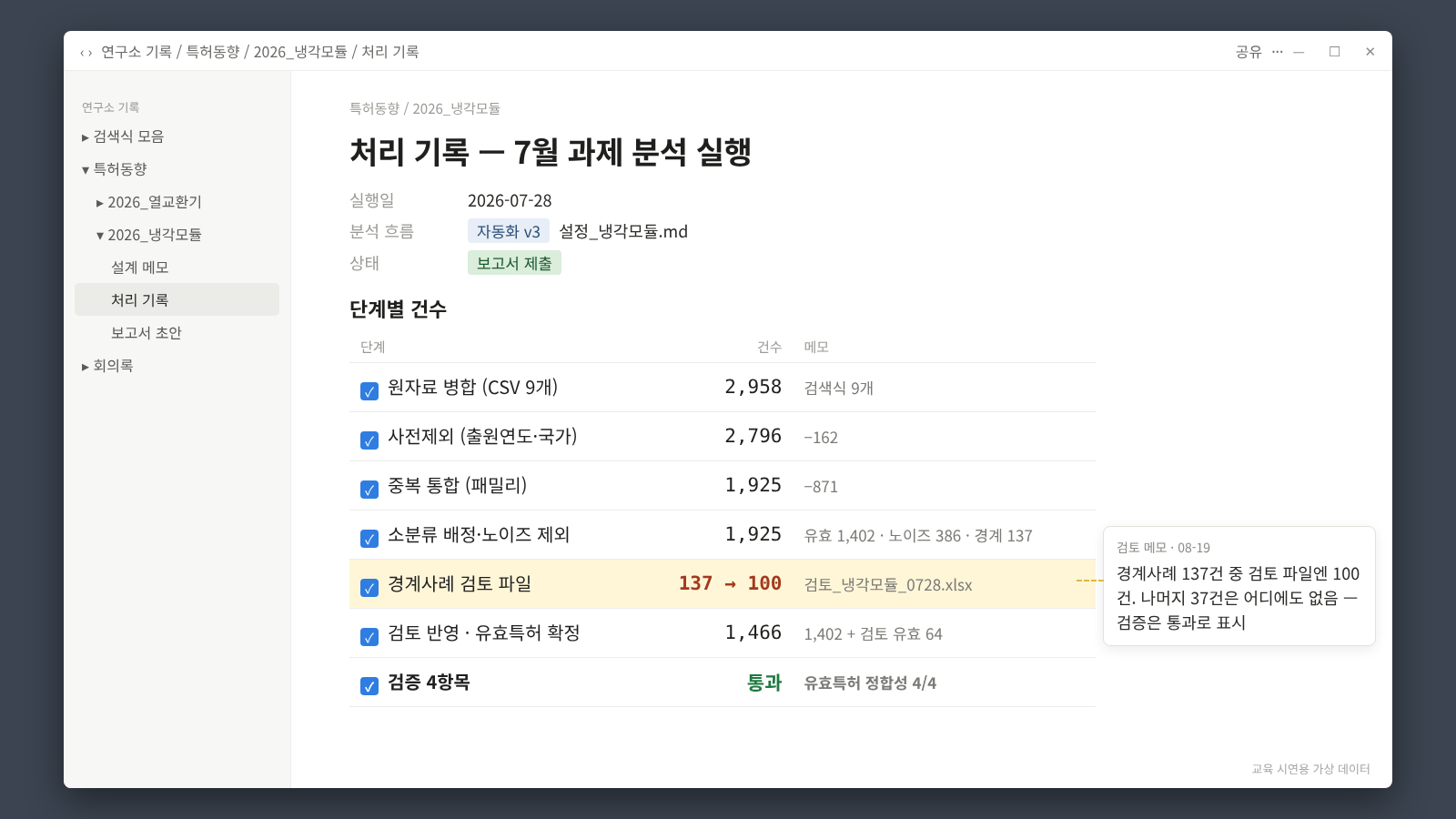The height and width of the screenshot is (819, 1456).
Task: Click the page title 처리 기록 — 7월 과제 분석 실행
Action: [x=551, y=152]
